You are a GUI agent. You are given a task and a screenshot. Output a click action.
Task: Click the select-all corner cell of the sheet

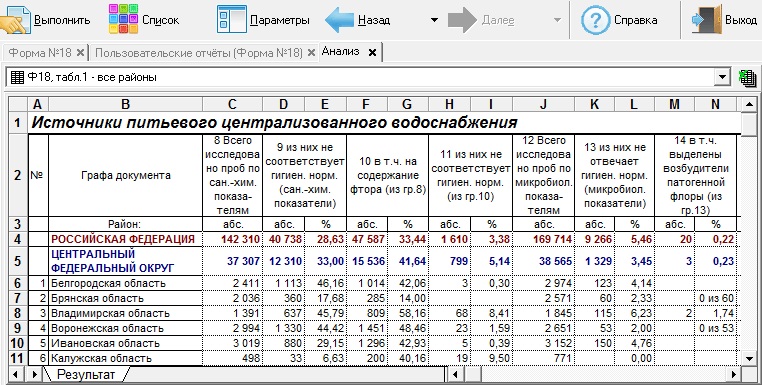coord(17,104)
